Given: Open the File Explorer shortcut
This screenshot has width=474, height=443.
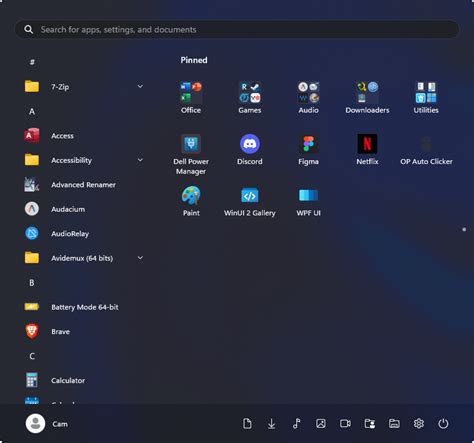Looking at the screenshot, I should point(394,424).
